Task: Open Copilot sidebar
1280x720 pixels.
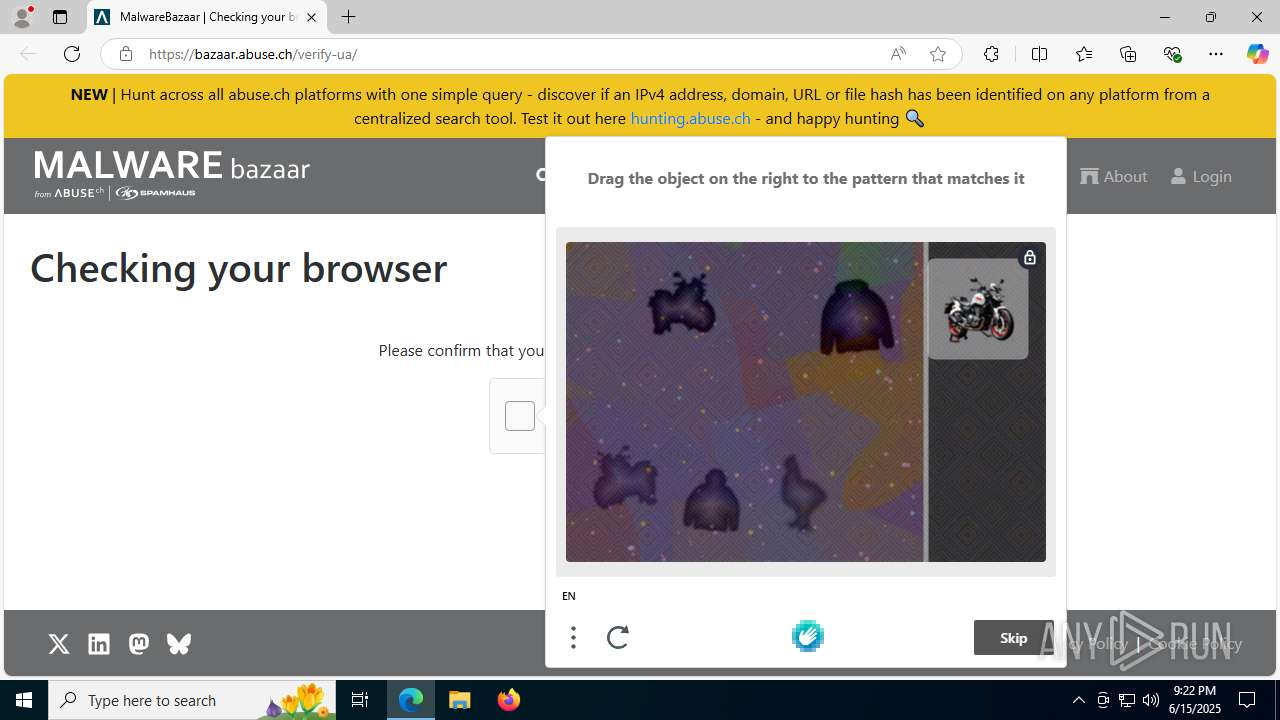Action: coord(1257,54)
